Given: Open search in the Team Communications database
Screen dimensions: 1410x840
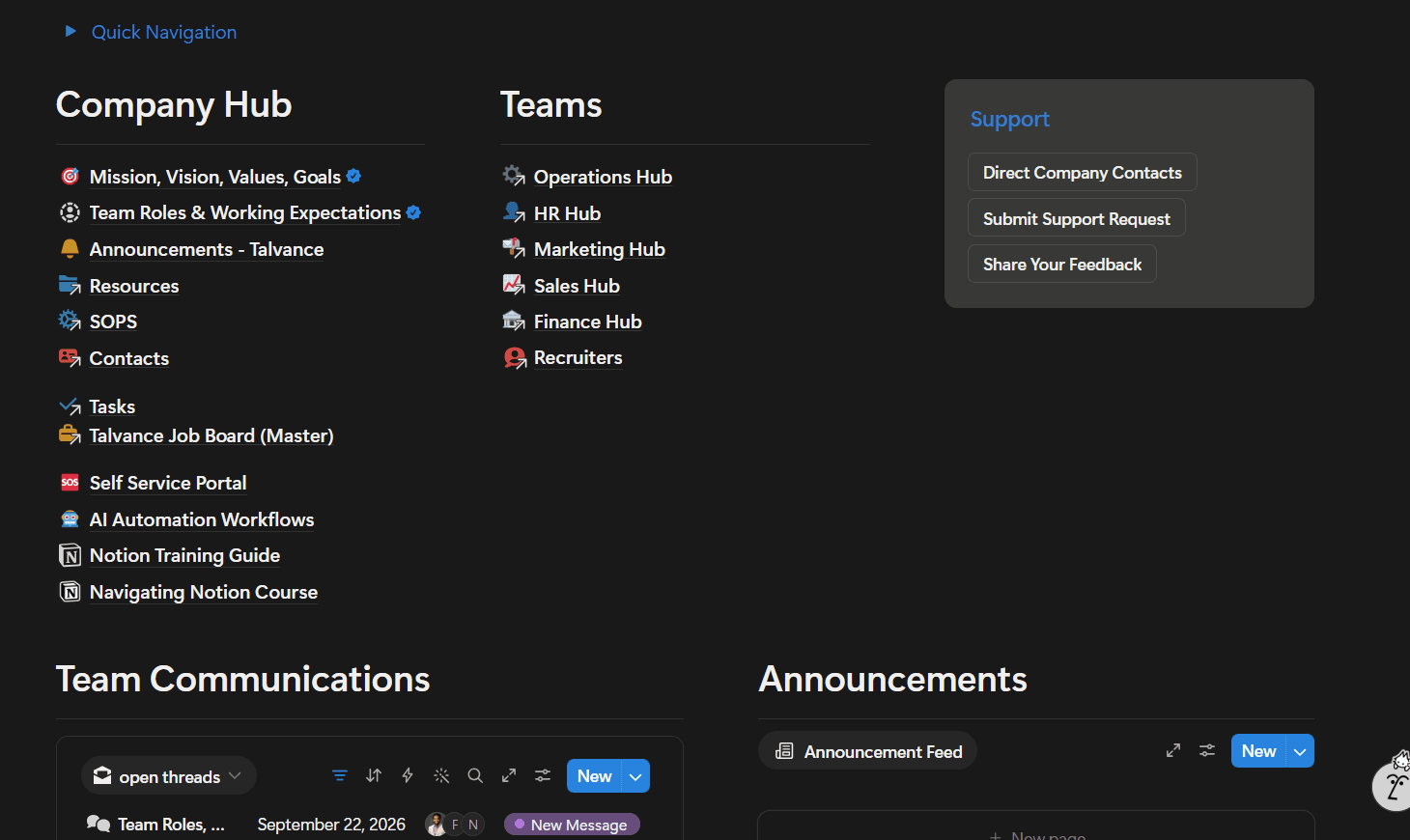Looking at the screenshot, I should click(x=475, y=775).
